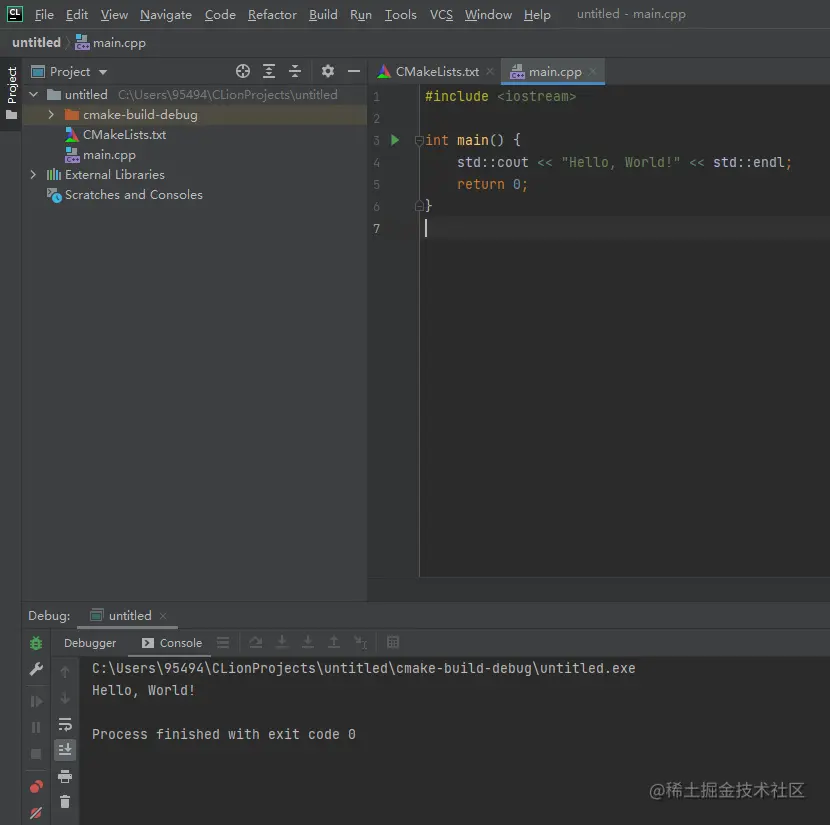Click the Force Step Into debug icon
The width and height of the screenshot is (830, 825).
(308, 642)
